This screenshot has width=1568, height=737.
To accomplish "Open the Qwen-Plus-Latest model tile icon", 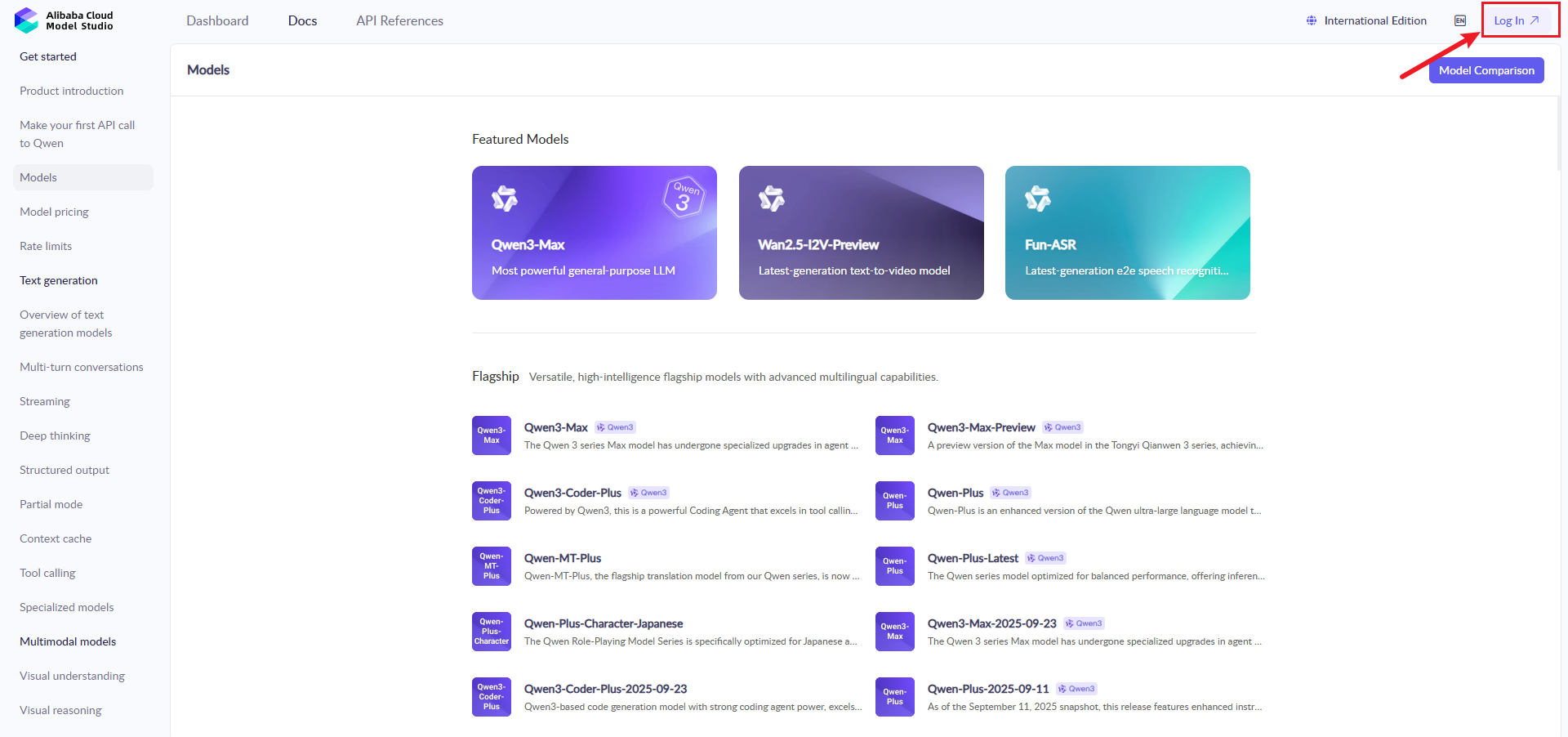I will [895, 566].
